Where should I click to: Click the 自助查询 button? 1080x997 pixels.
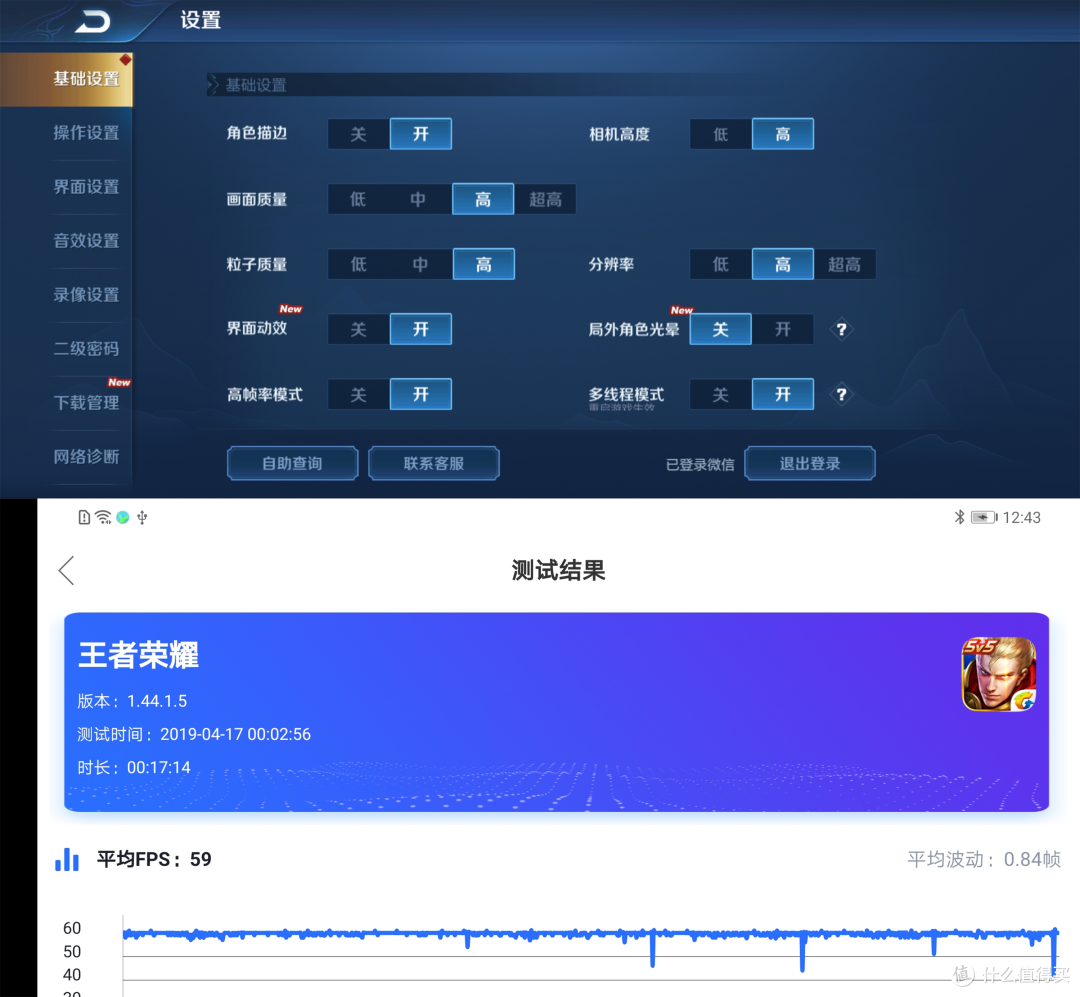pos(293,463)
